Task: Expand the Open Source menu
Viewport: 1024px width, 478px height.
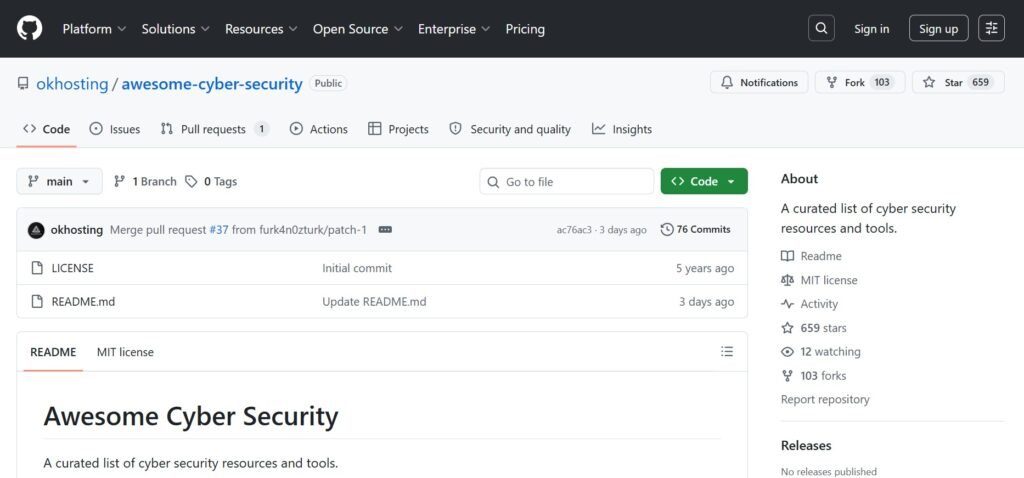Action: click(357, 29)
